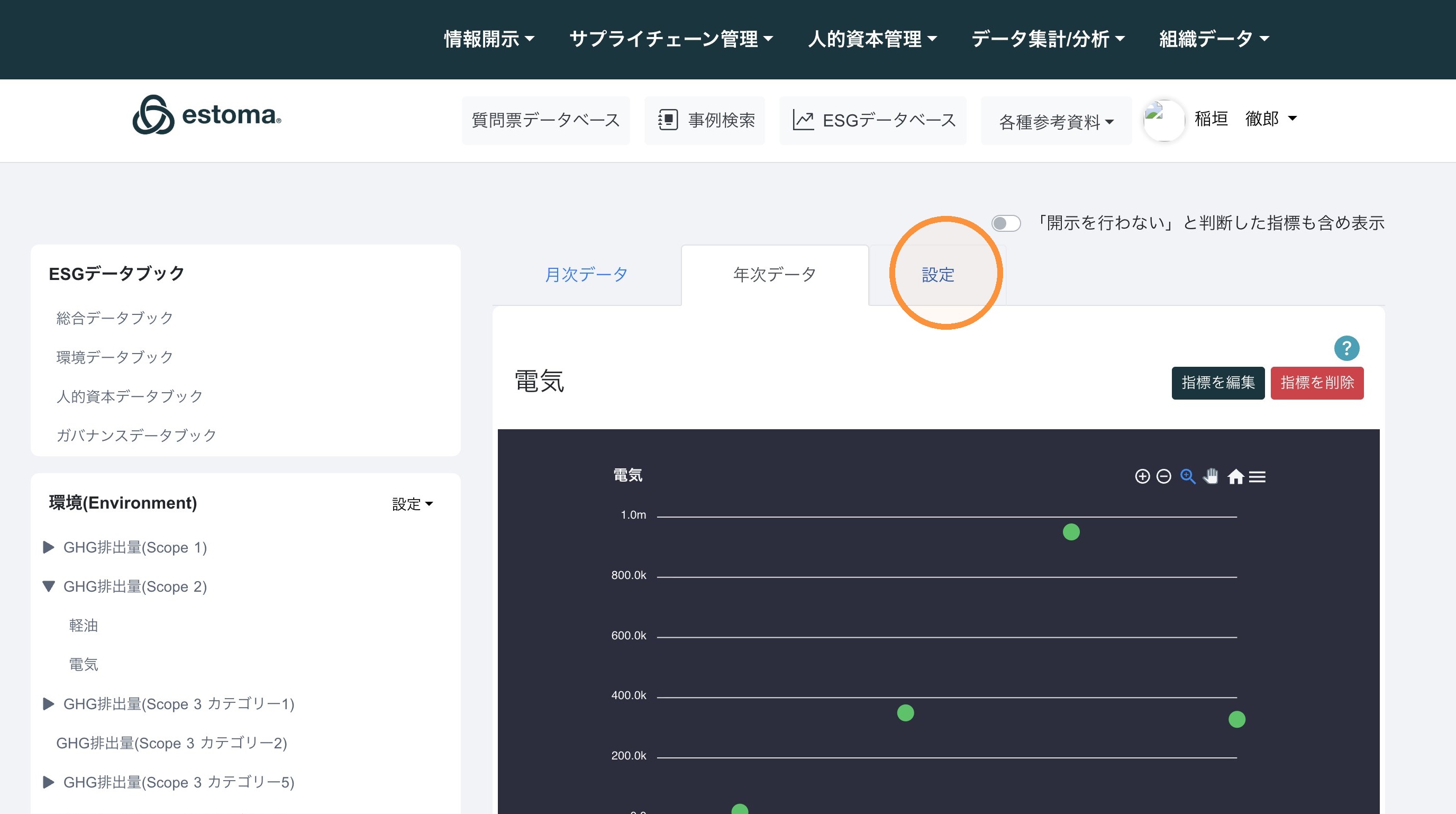This screenshot has height=814, width=1456.
Task: Open the 情報開示 dropdown menu
Action: 489,39
